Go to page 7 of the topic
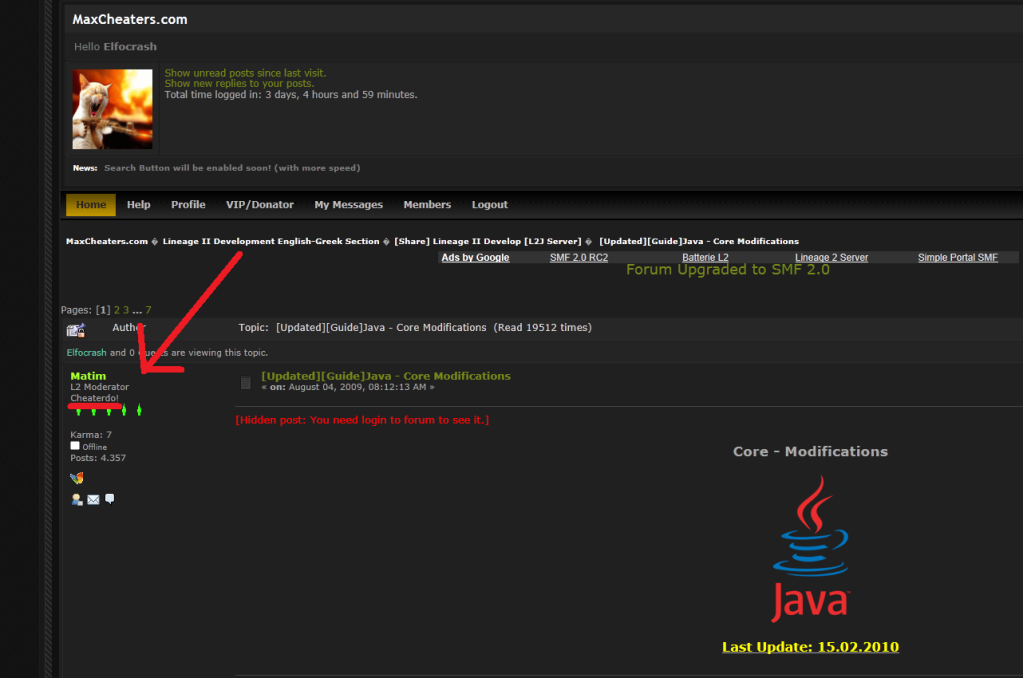This screenshot has width=1023, height=678. (x=148, y=311)
